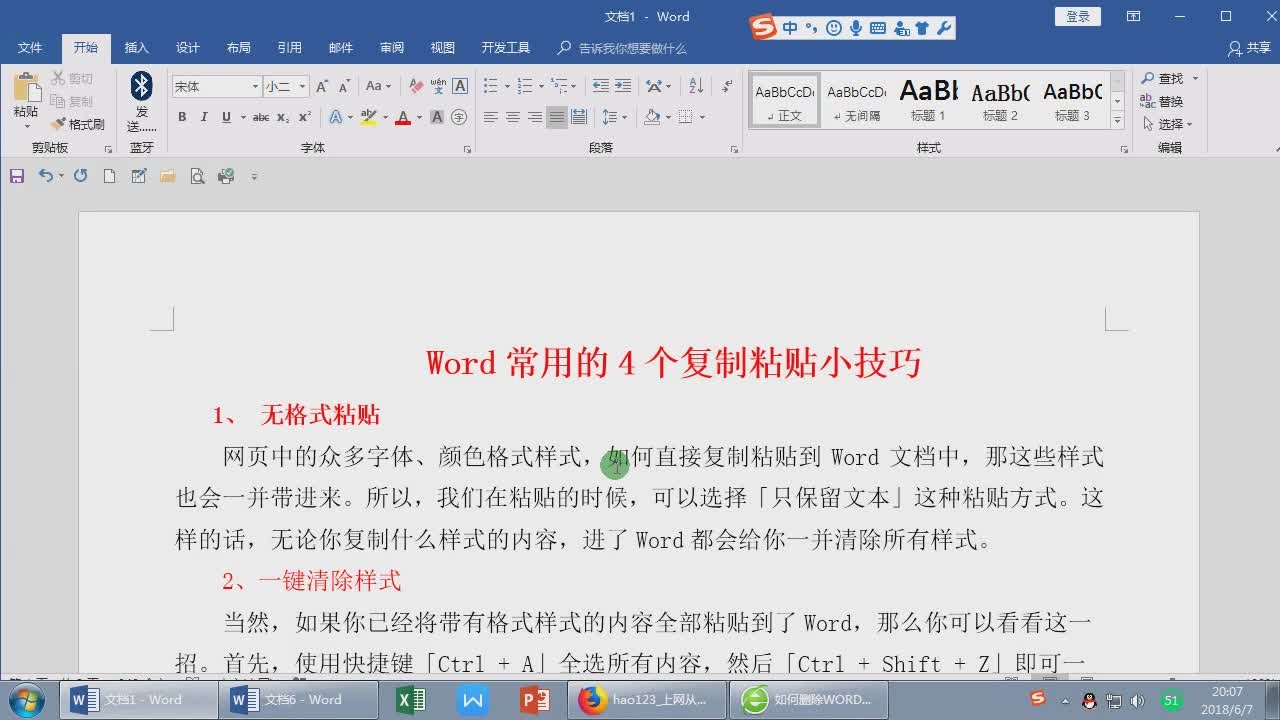The height and width of the screenshot is (720, 1280).
Task: Switch to the Layout (布局) tab
Action: 239,48
